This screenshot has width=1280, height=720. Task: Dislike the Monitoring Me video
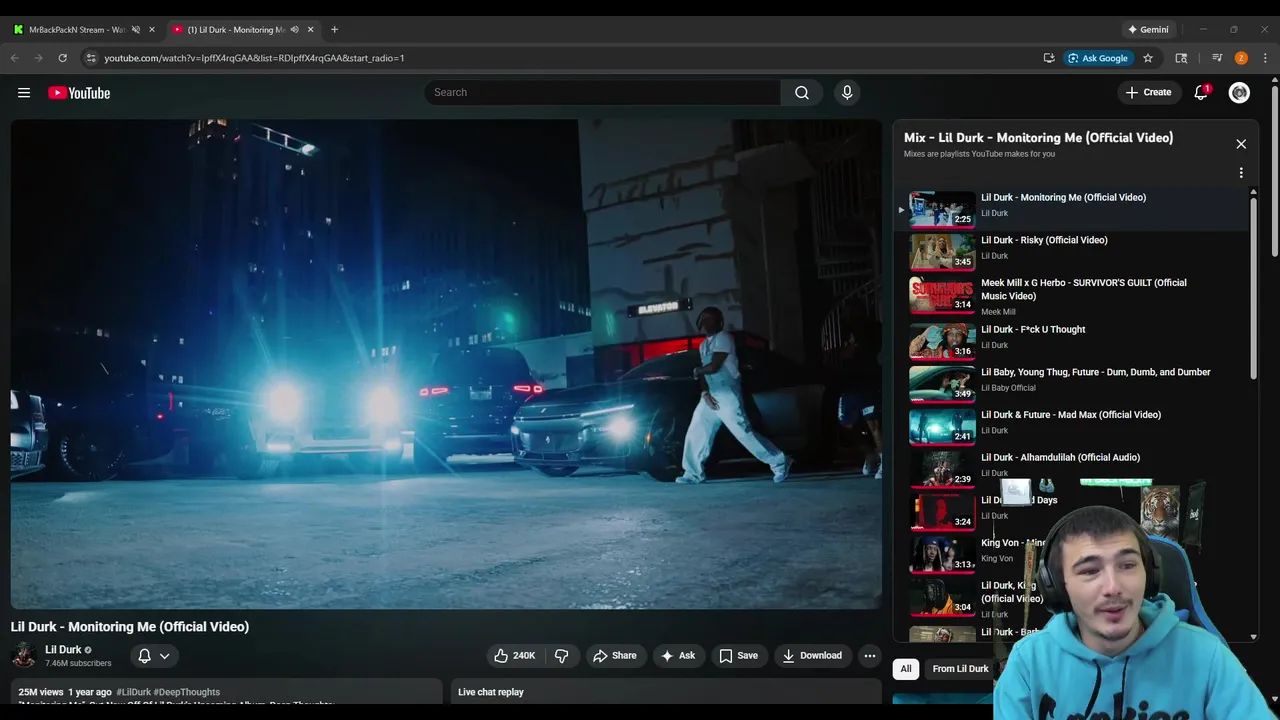[562, 656]
